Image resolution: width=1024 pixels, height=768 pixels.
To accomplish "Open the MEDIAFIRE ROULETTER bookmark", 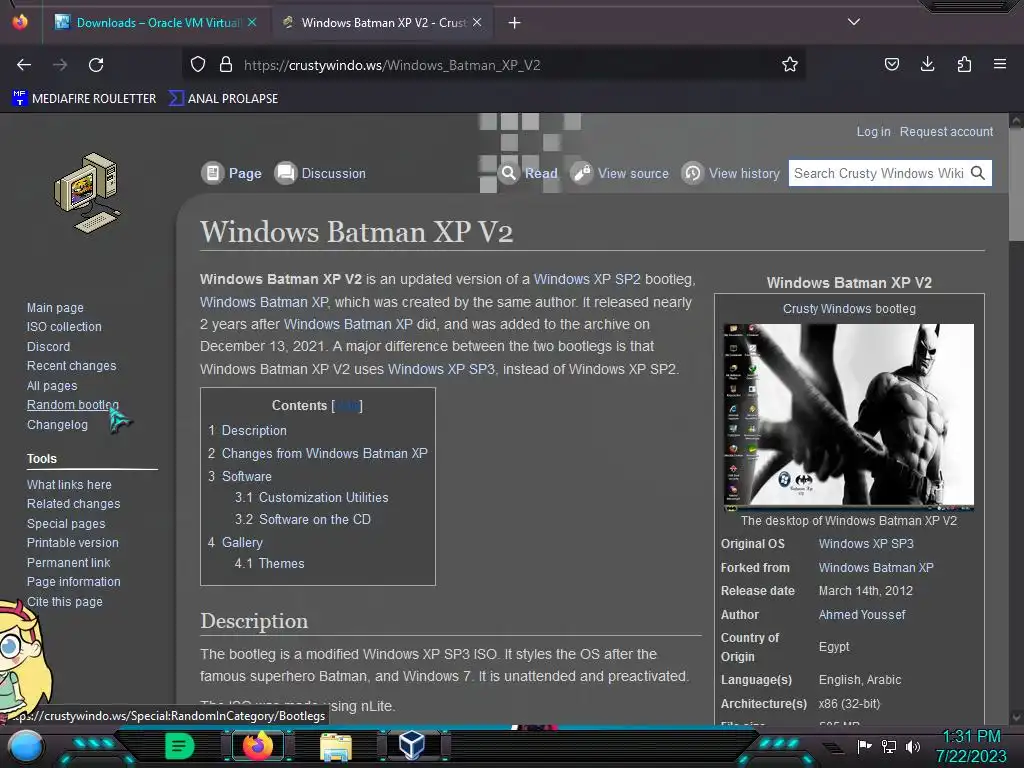I will pyautogui.click(x=84, y=99).
